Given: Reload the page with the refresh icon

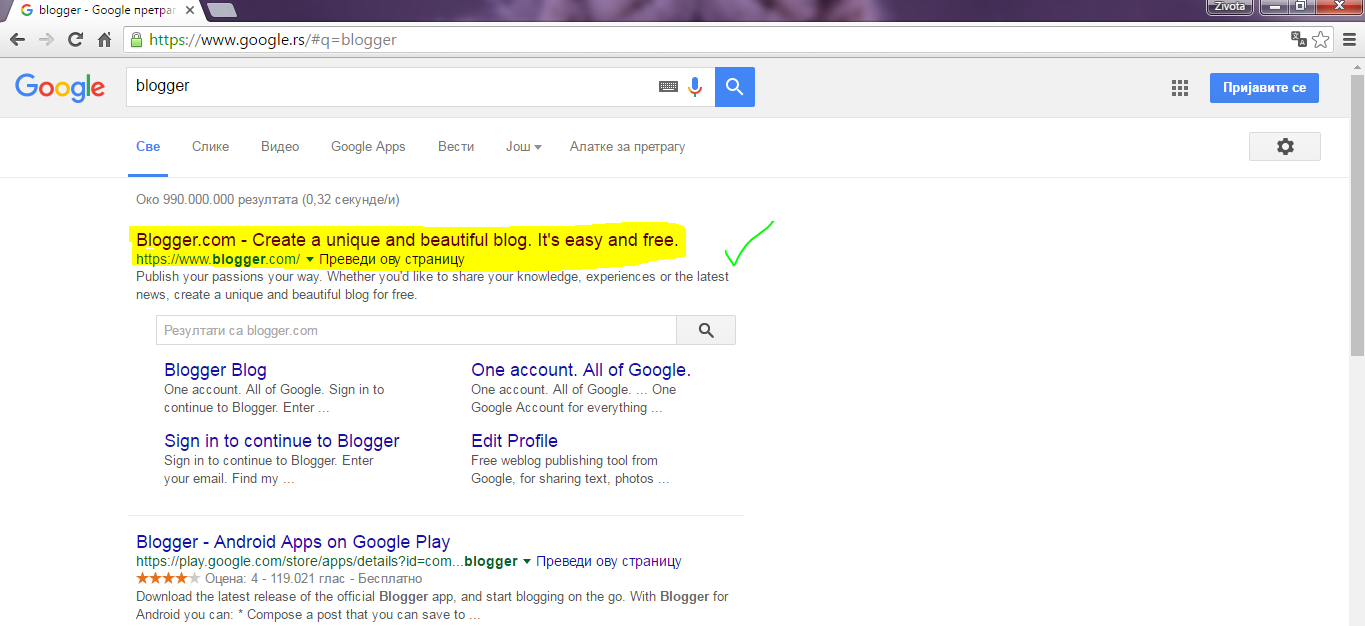Looking at the screenshot, I should coord(75,40).
